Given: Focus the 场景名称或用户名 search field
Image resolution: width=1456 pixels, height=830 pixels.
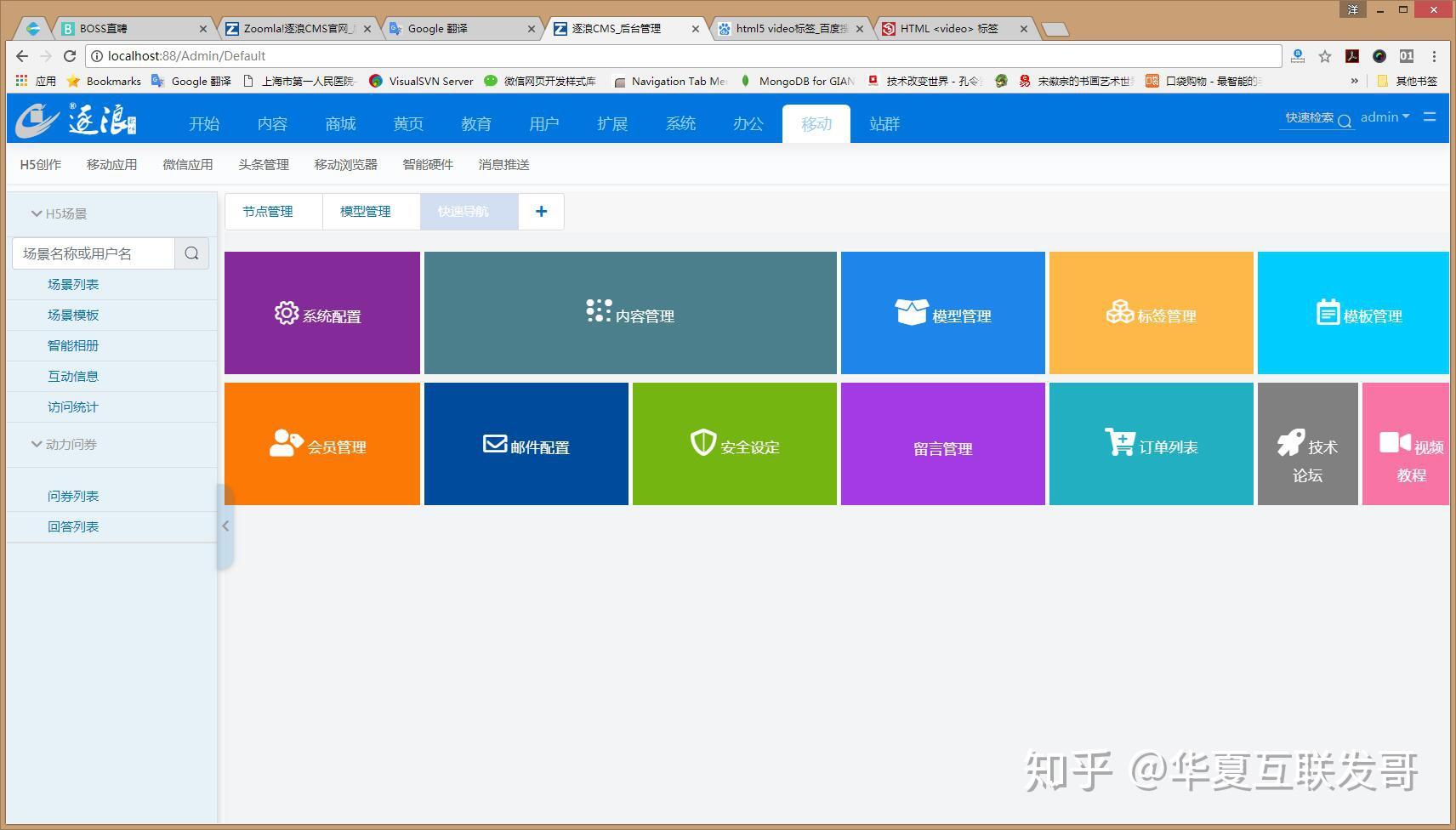Looking at the screenshot, I should click(x=94, y=253).
